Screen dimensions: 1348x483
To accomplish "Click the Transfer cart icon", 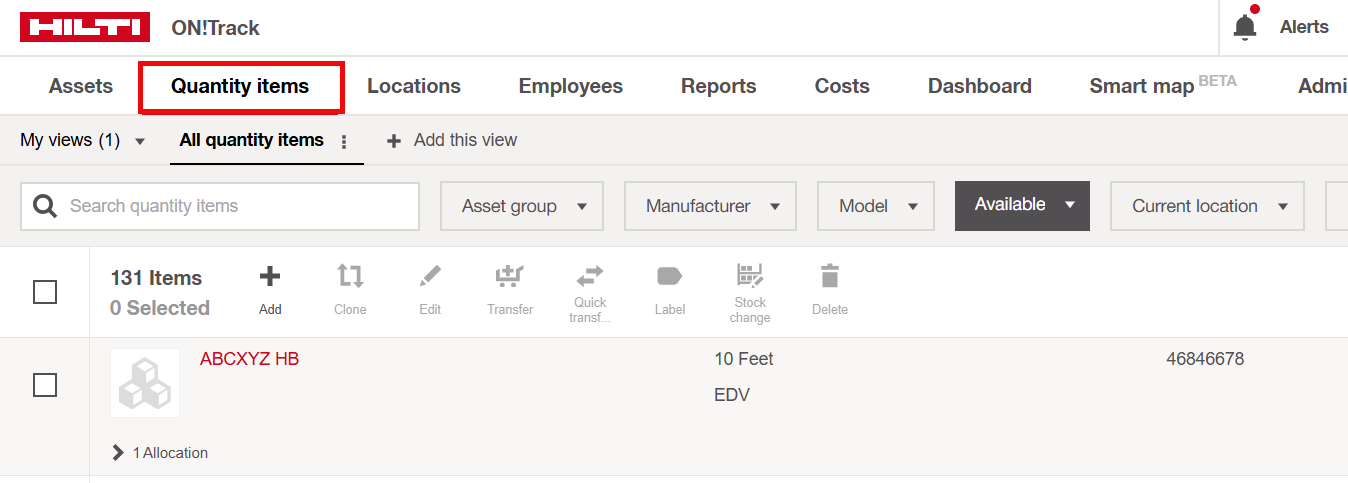I will [510, 277].
